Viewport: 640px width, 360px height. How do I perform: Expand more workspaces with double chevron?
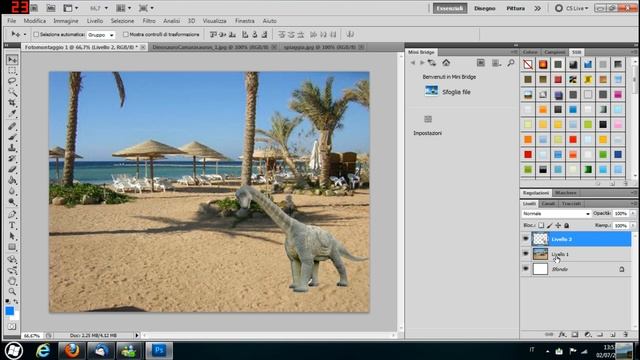[538, 8]
